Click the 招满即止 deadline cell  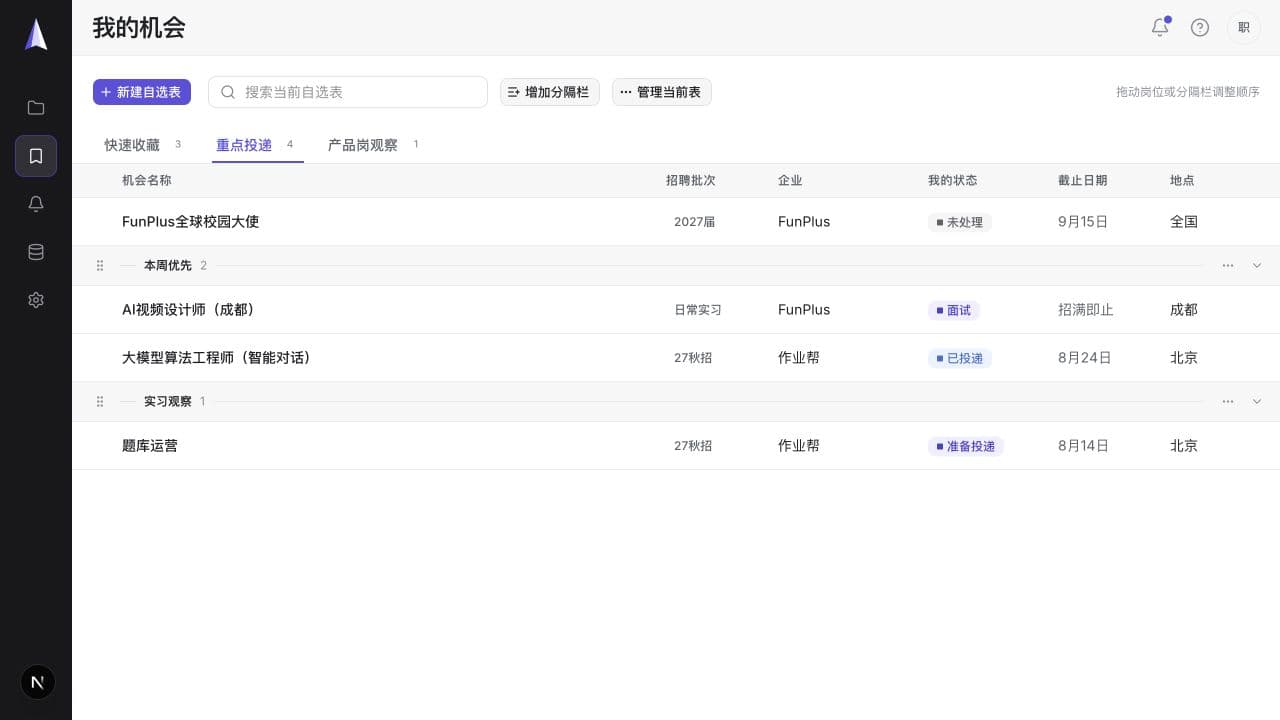coord(1086,310)
